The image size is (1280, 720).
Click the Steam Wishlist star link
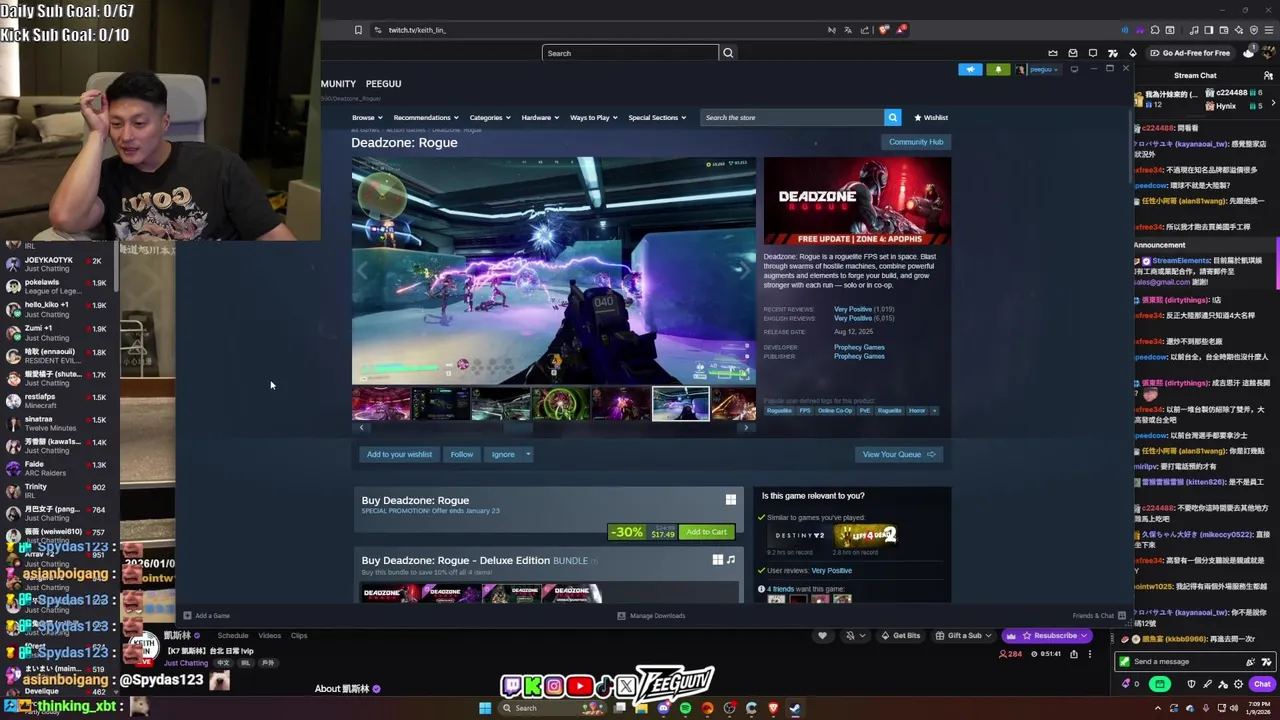pos(931,117)
